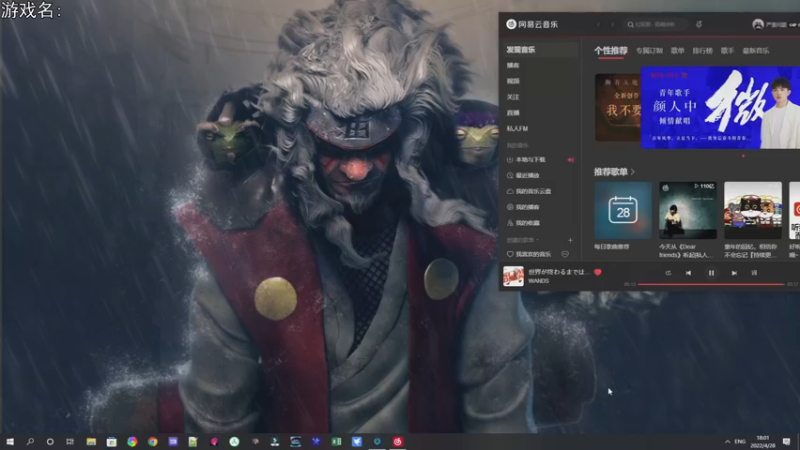Show hidden system tray icons
800x450 pixels.
728,441
